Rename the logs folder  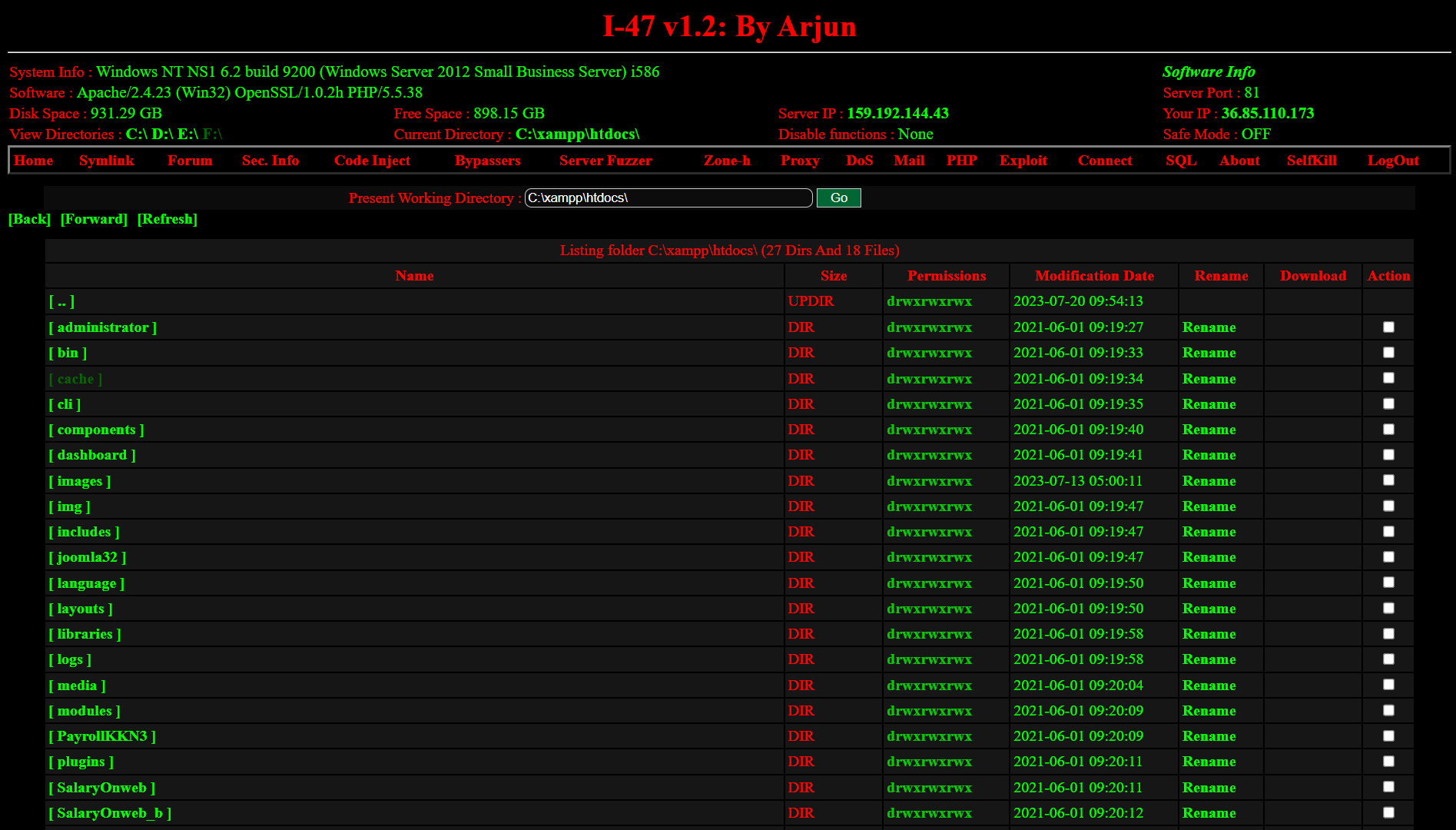[1209, 659]
